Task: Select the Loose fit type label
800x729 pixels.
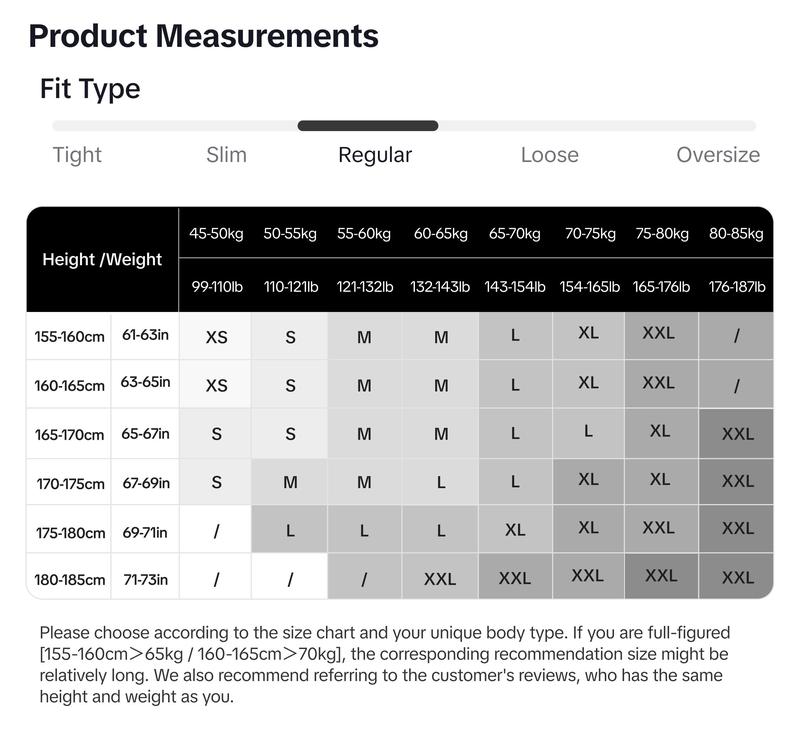Action: click(549, 155)
